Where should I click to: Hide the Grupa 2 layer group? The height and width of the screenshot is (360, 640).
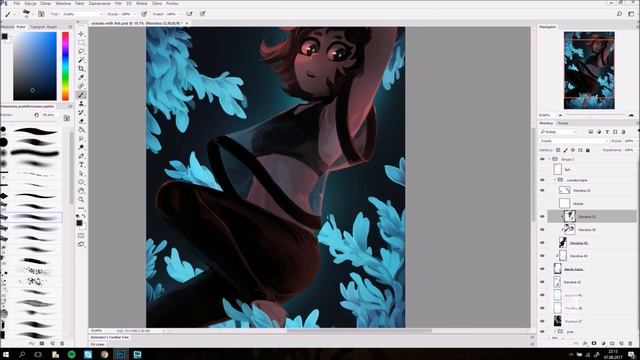click(542, 159)
